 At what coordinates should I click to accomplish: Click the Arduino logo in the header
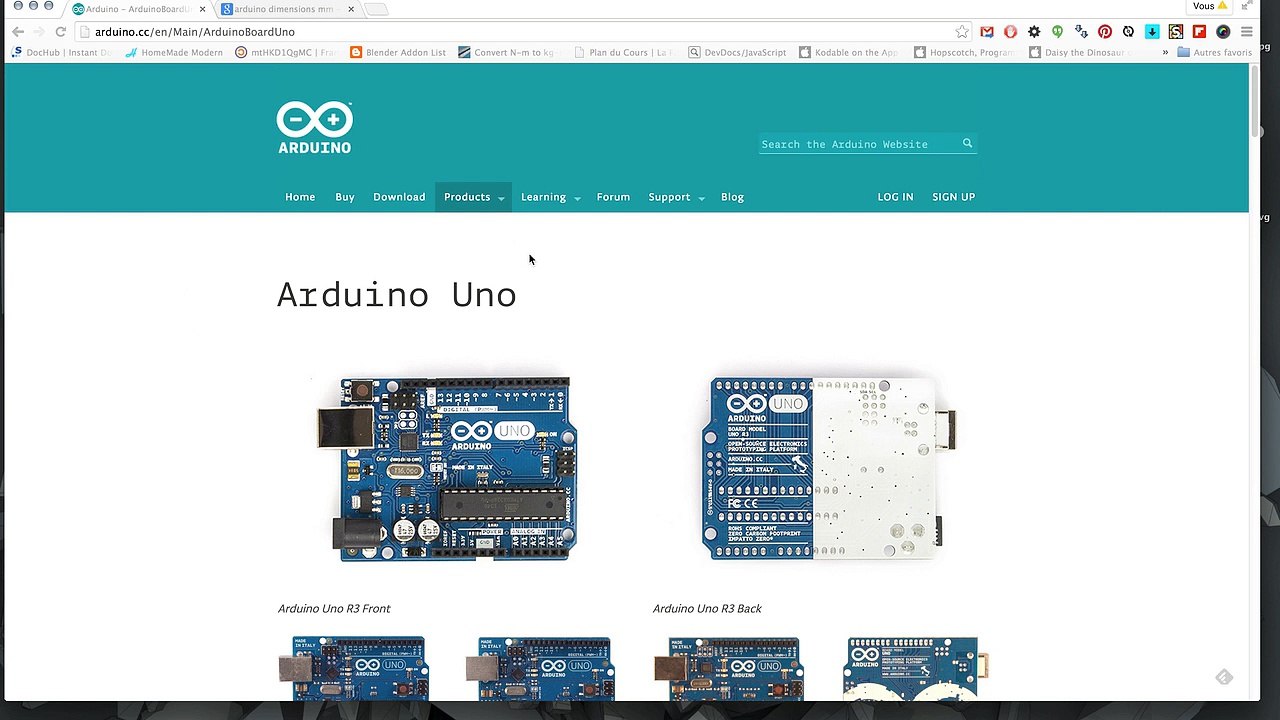tap(314, 128)
